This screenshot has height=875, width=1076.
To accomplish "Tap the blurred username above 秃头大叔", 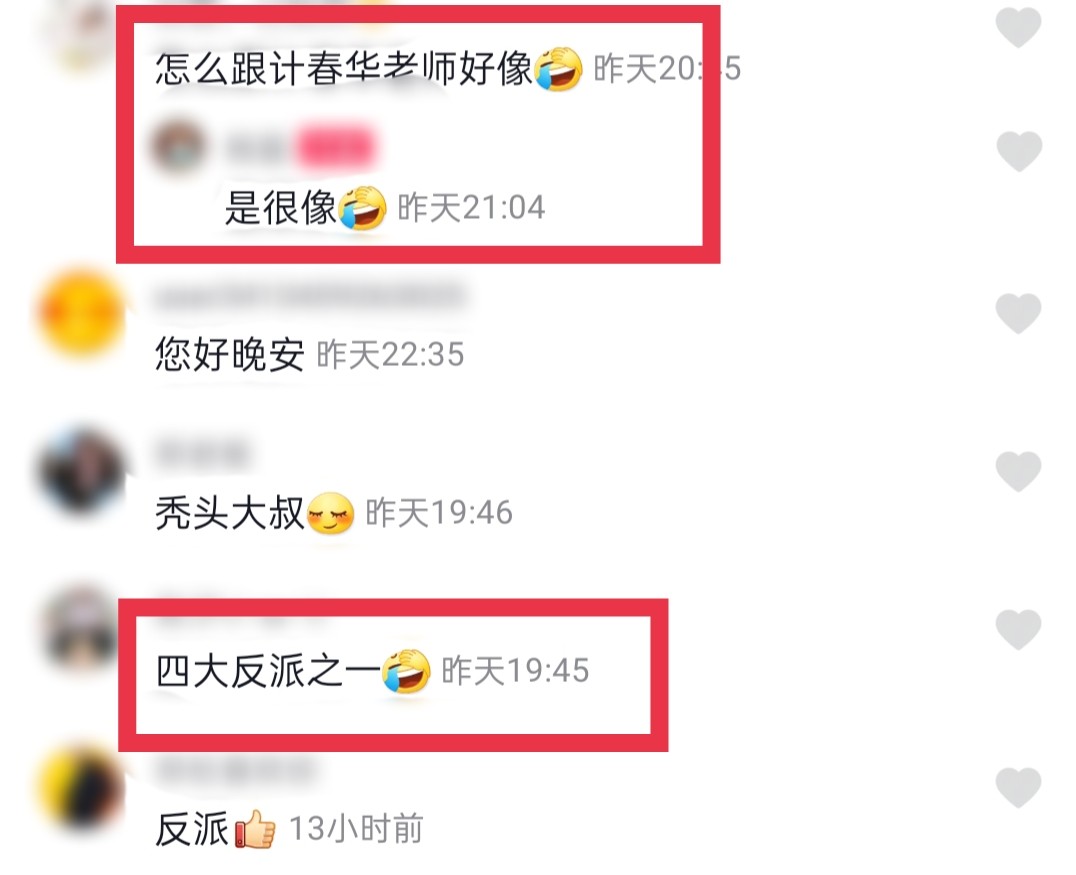I will (x=202, y=454).
